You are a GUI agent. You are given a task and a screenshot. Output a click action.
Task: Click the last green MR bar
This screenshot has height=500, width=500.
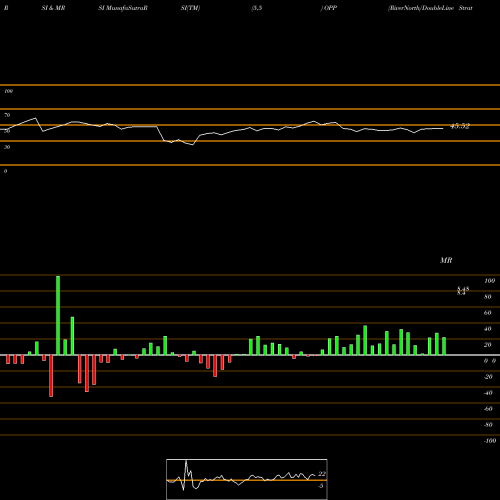tap(444, 346)
